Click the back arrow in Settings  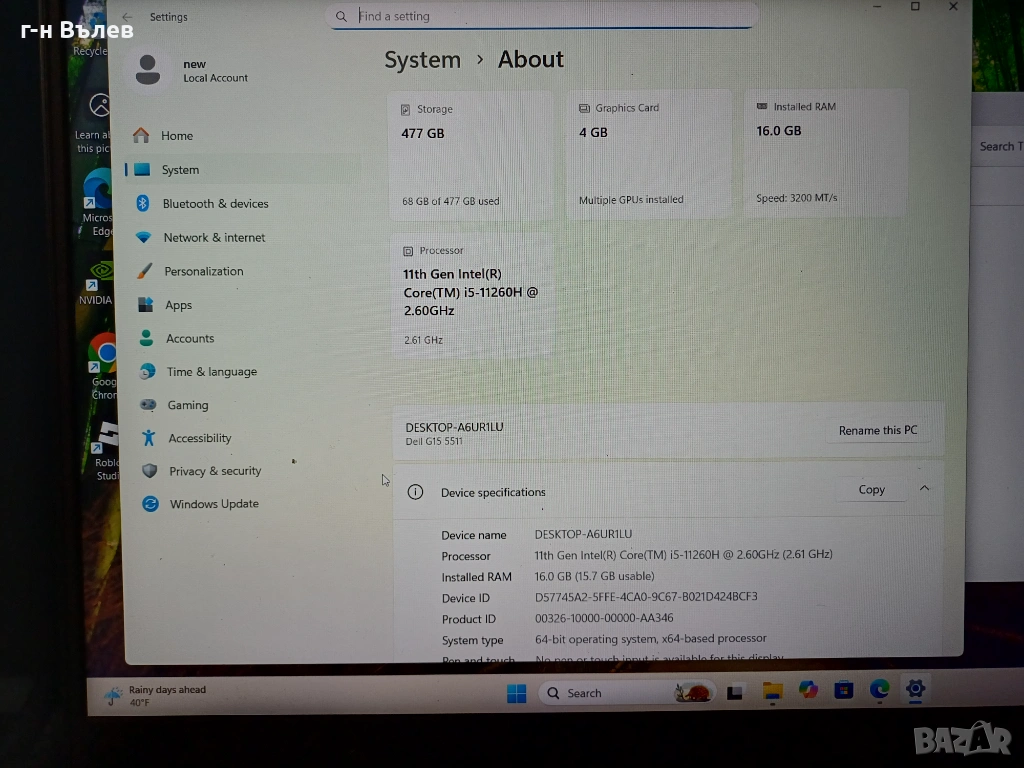pos(127,17)
